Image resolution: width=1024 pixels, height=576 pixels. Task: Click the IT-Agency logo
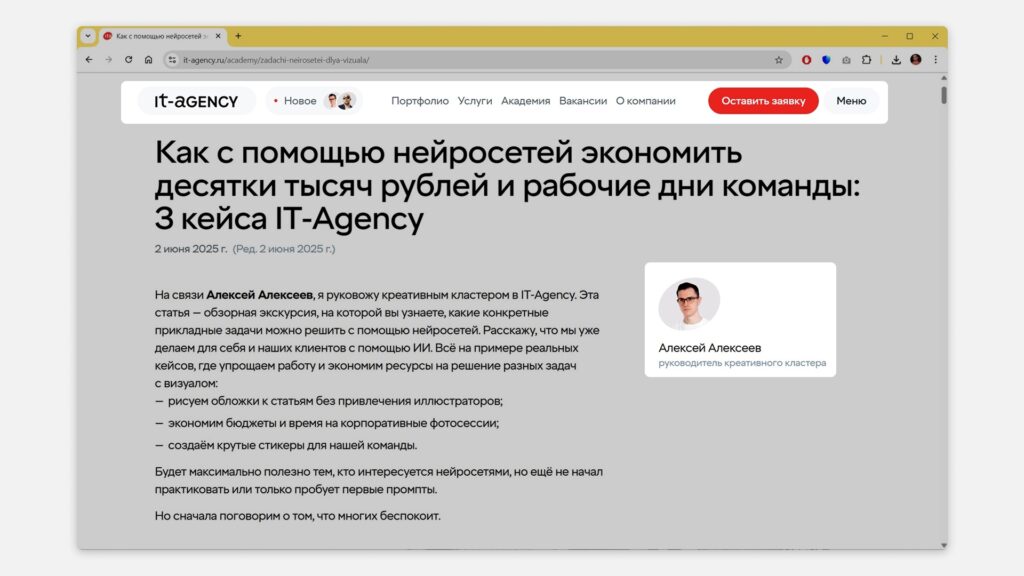[x=196, y=101]
